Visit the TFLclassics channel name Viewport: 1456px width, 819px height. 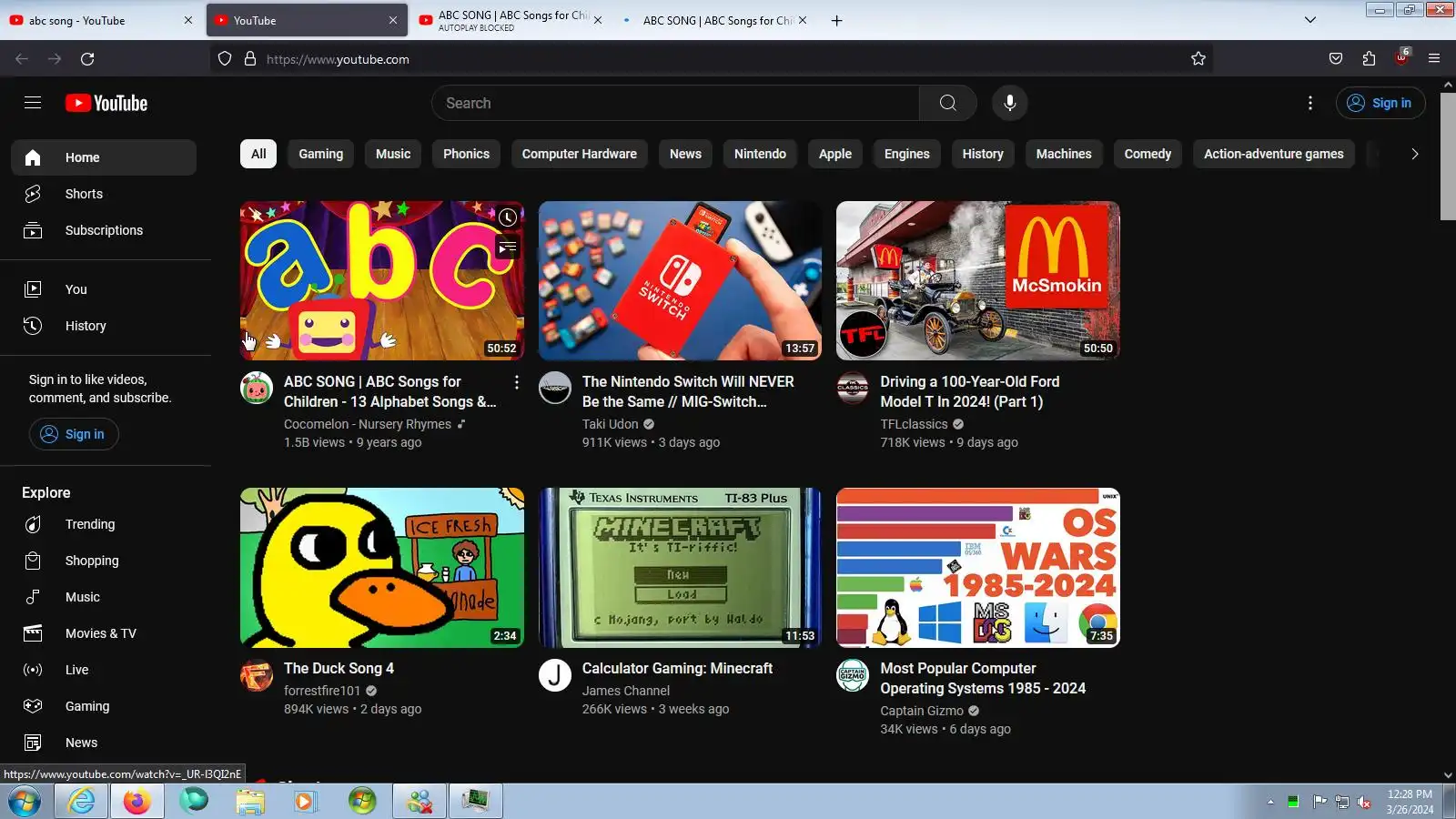pyautogui.click(x=914, y=424)
